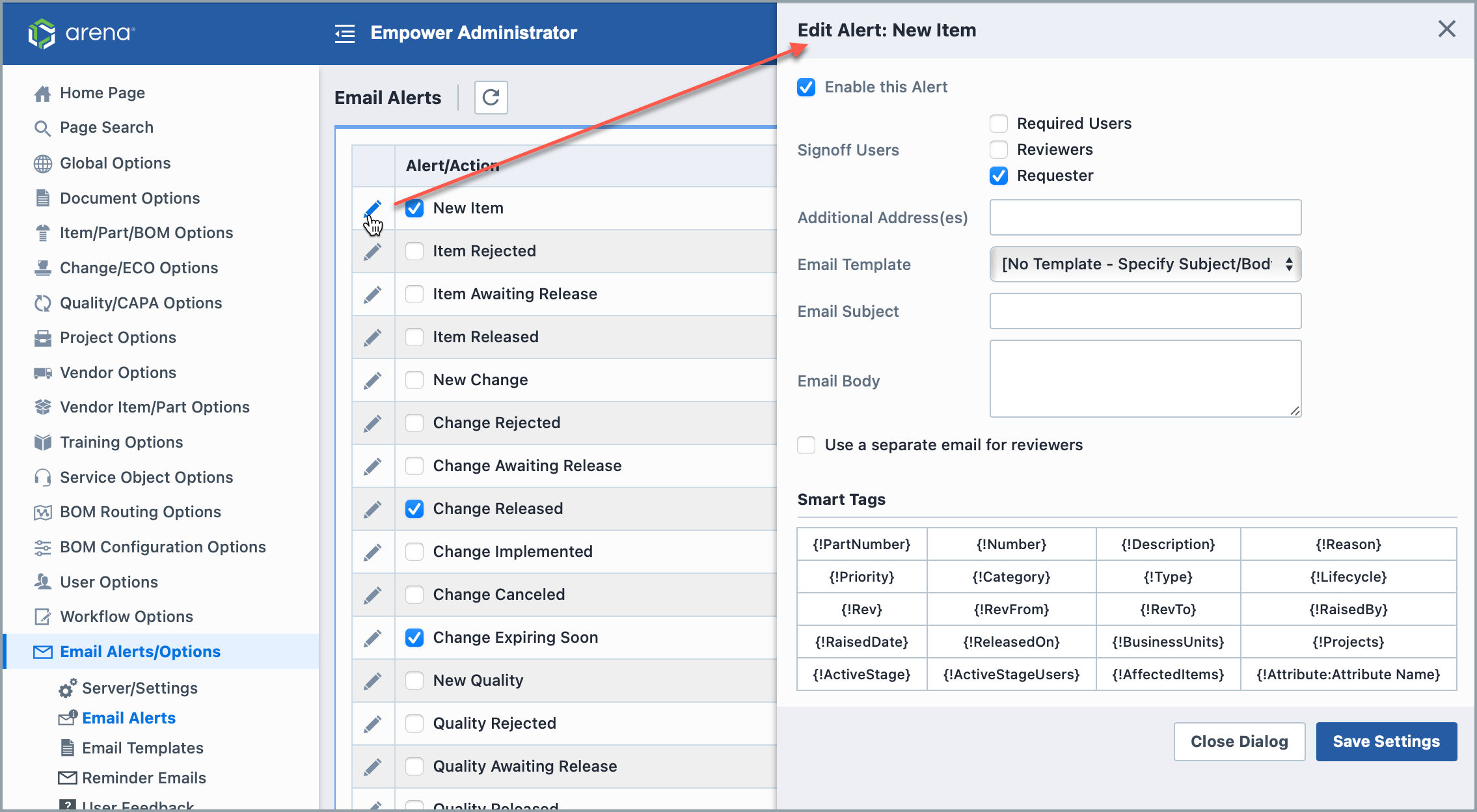Close the Edit Alert dialog with X
Image resolution: width=1477 pixels, height=812 pixels.
(x=1446, y=29)
